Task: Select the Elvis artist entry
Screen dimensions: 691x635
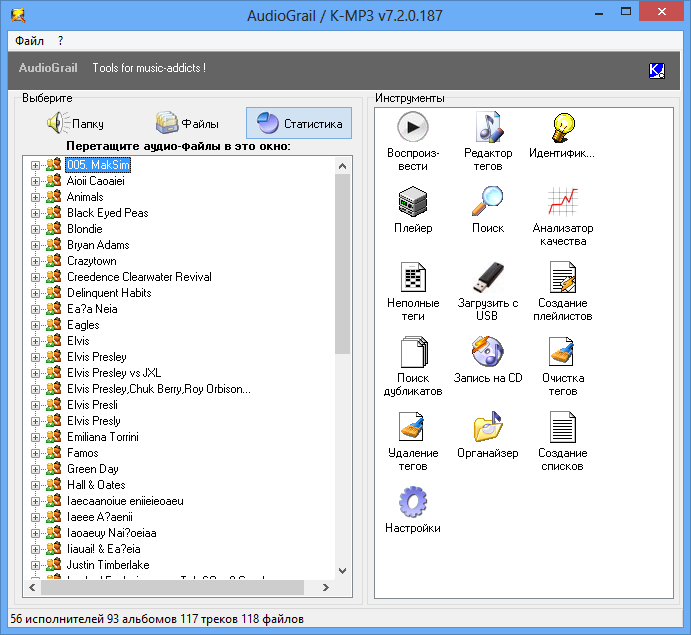Action: [x=78, y=341]
